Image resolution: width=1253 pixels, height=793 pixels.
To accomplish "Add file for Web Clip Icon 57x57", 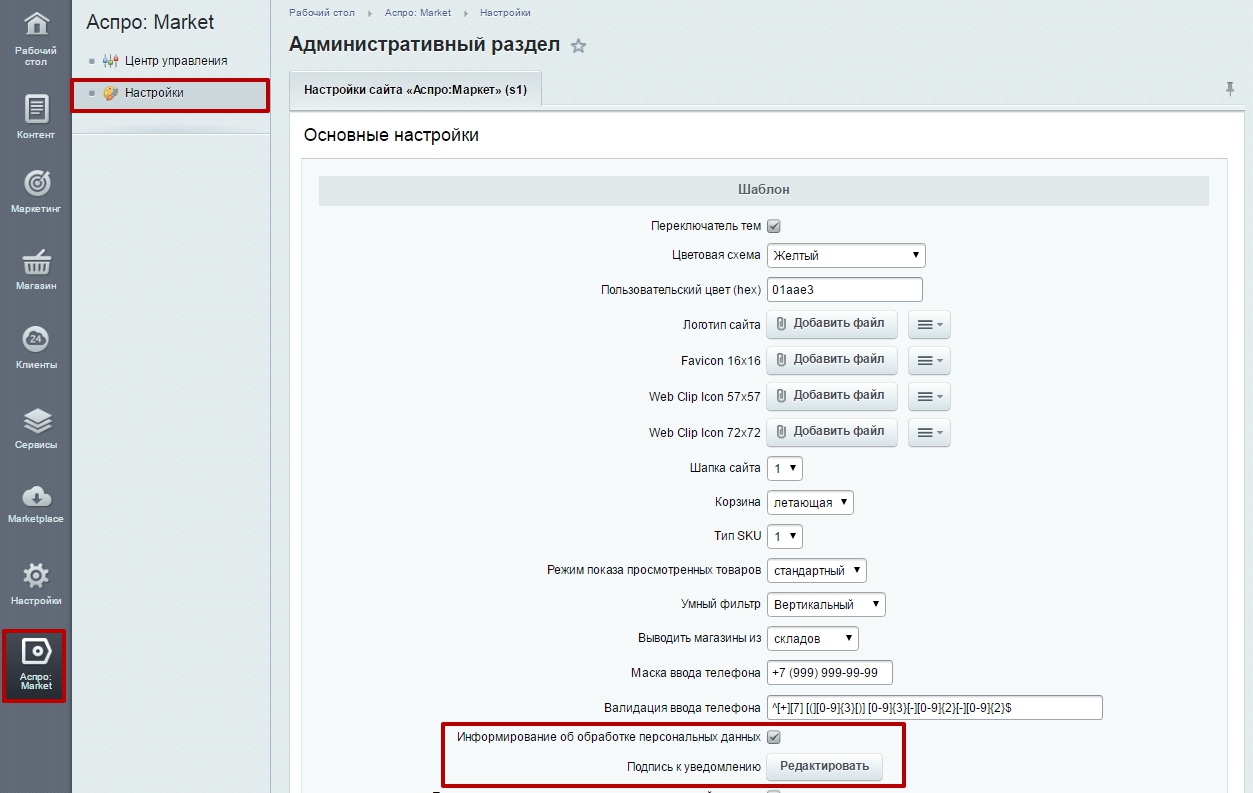I will (832, 396).
